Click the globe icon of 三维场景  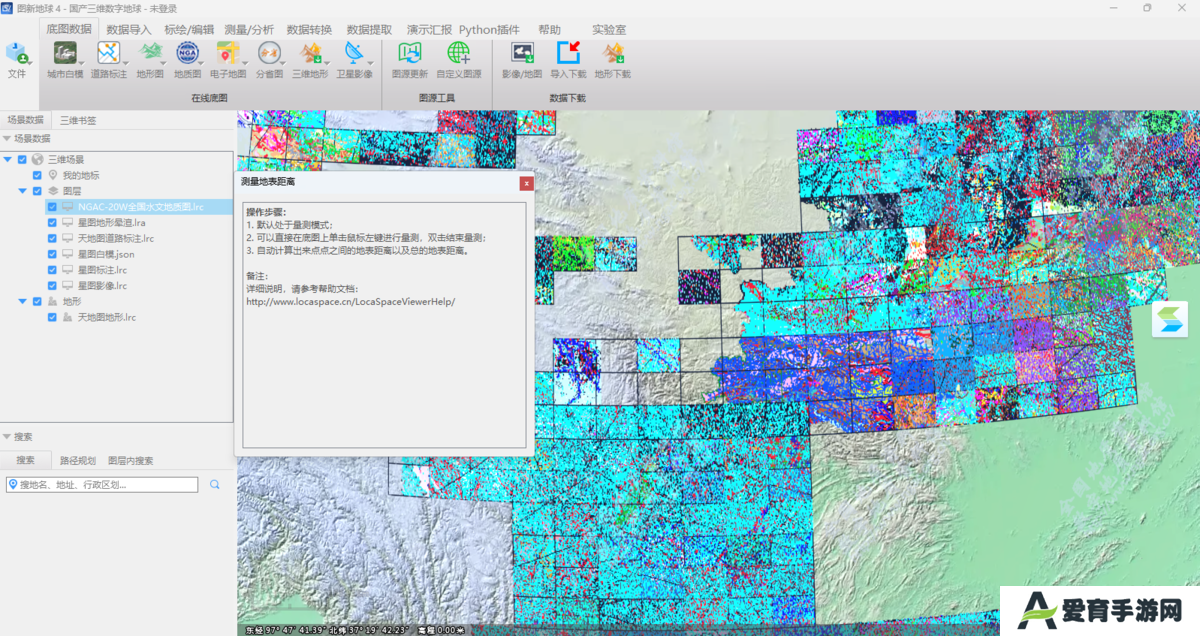(x=38, y=160)
